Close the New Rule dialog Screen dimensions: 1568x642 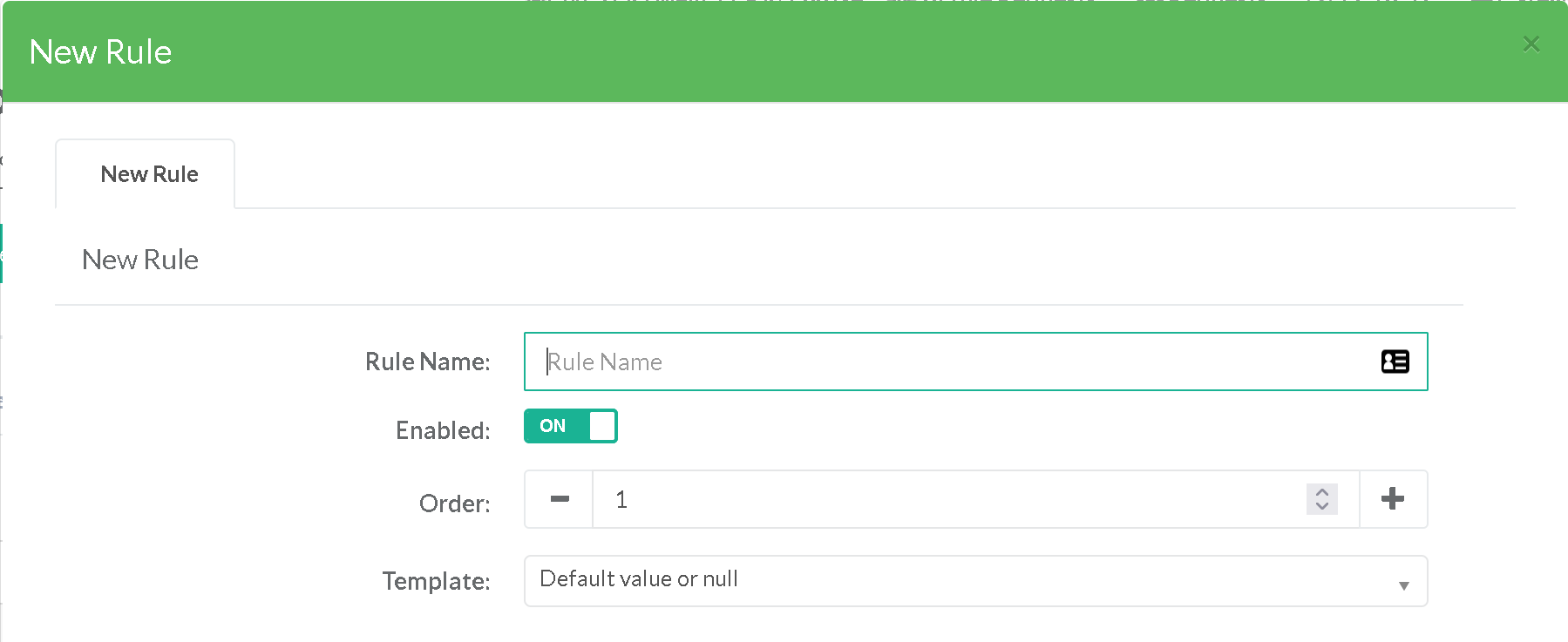point(1531,44)
